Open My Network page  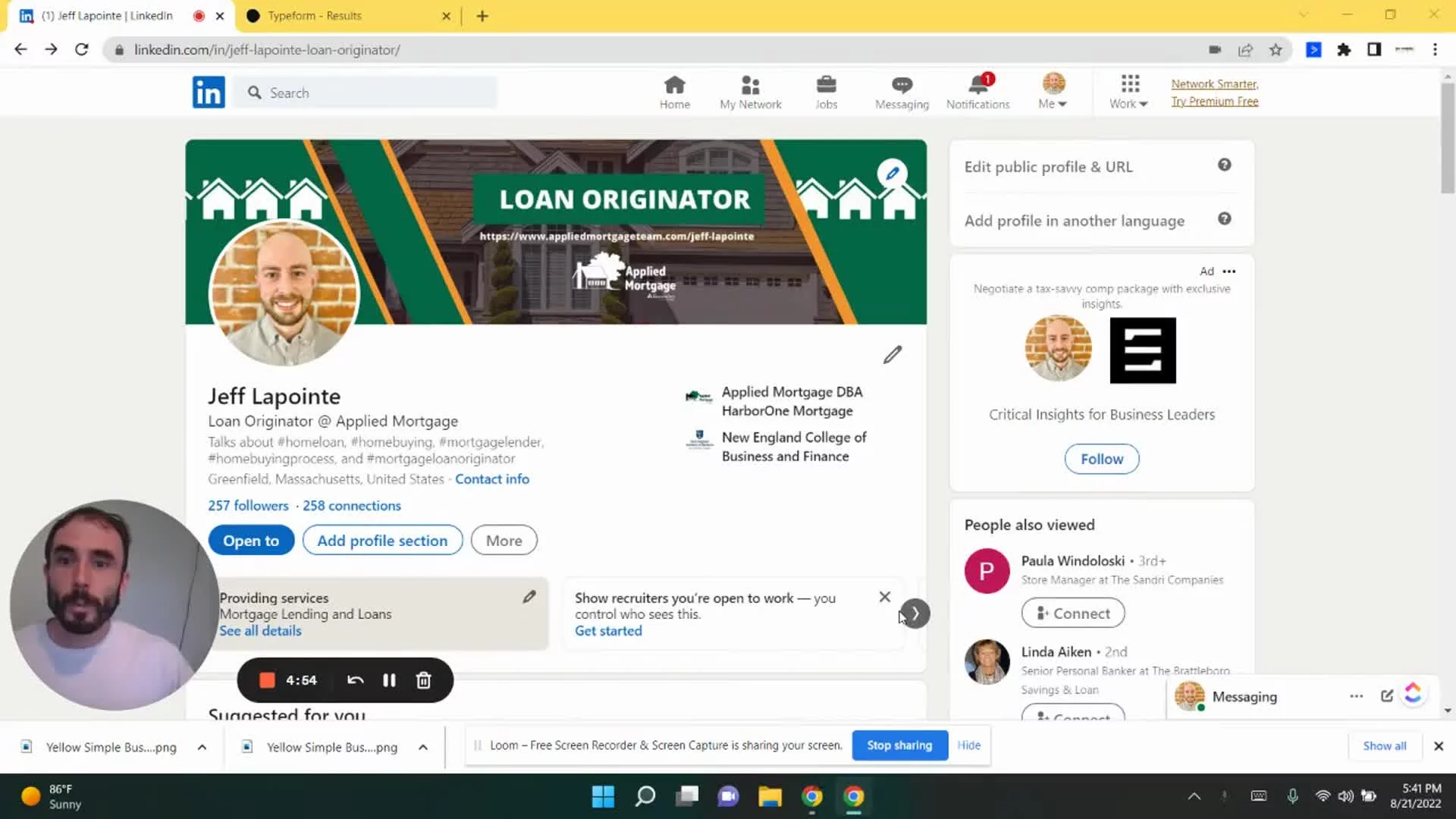tap(750, 93)
